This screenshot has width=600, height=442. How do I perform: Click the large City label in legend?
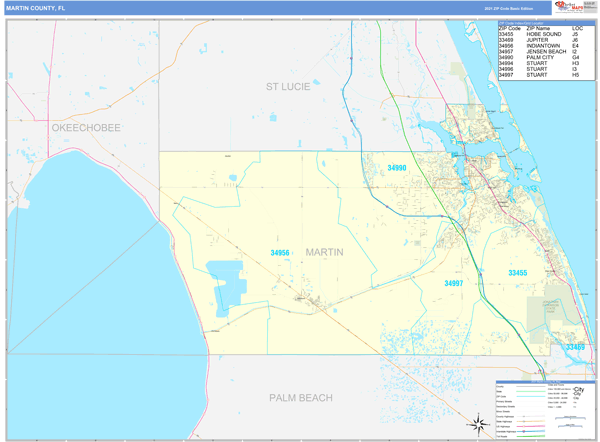tap(577, 389)
